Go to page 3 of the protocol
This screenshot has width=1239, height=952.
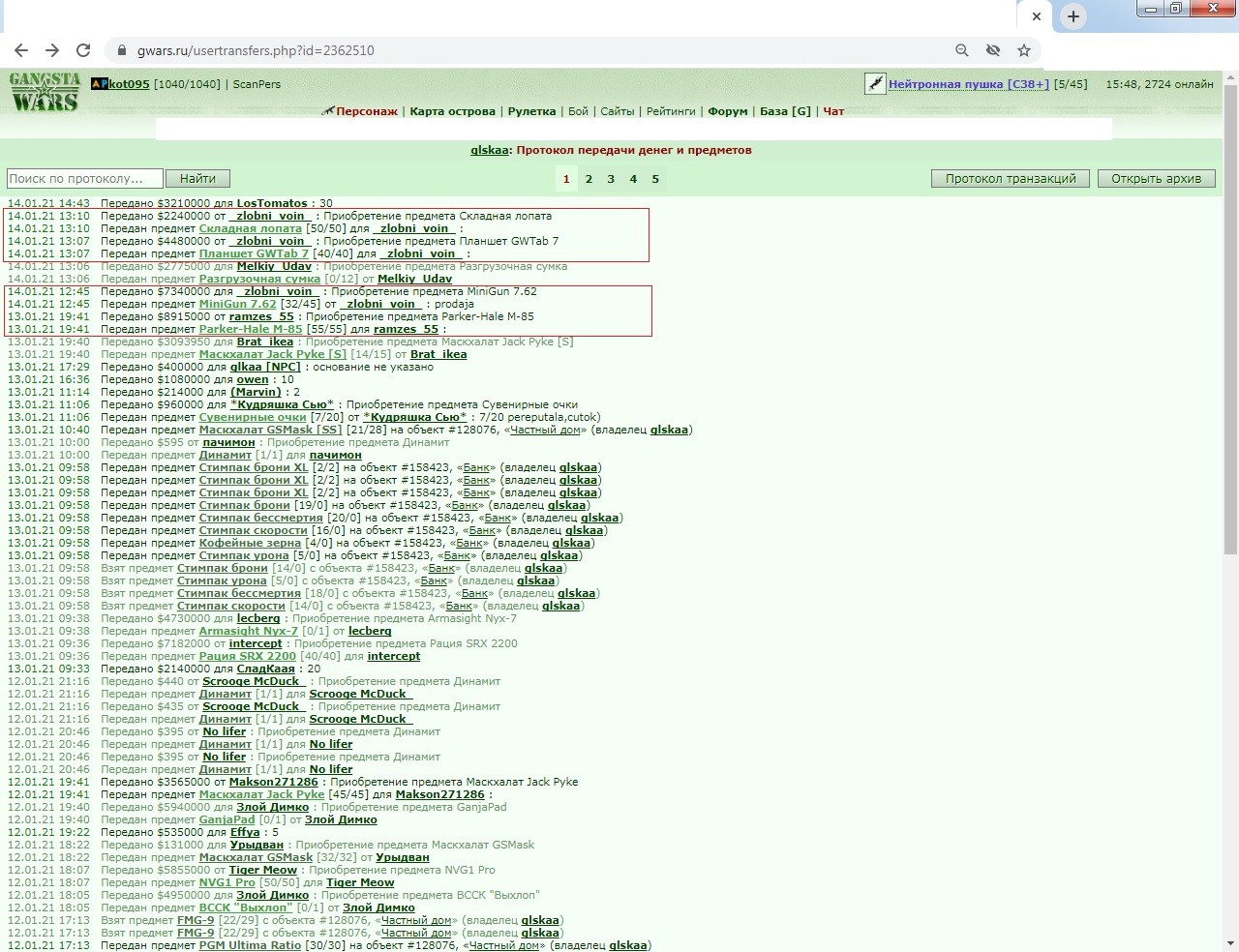[611, 178]
